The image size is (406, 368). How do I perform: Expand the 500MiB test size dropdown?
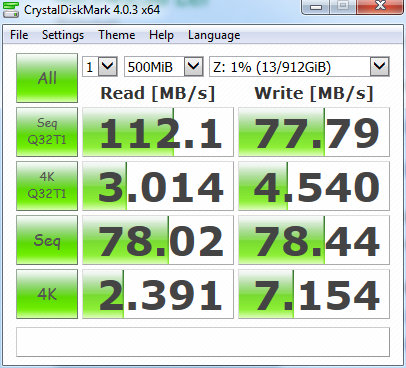[x=164, y=67]
